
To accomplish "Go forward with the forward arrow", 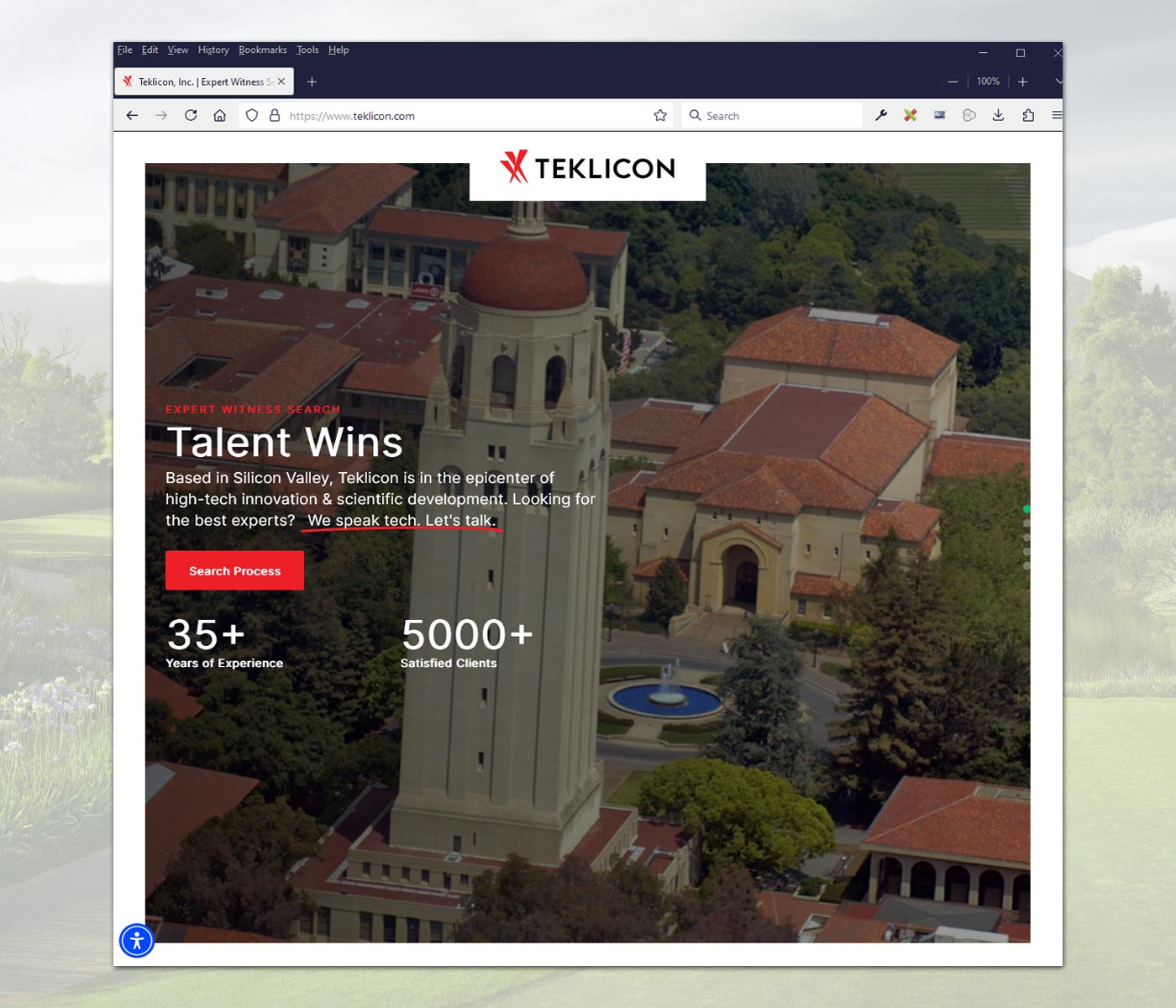I will [161, 116].
